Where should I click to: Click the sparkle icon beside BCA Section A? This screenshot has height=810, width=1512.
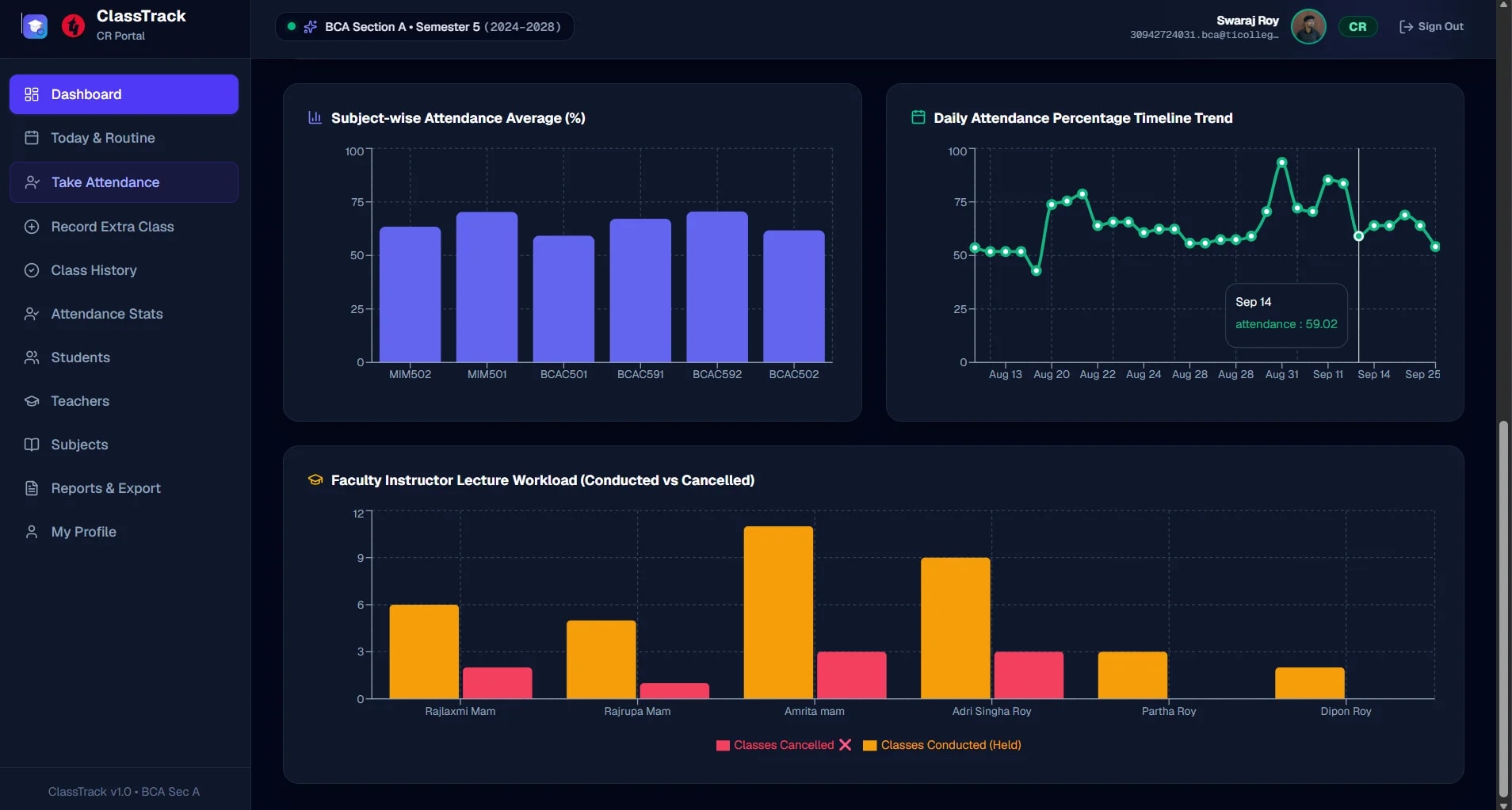tap(311, 27)
